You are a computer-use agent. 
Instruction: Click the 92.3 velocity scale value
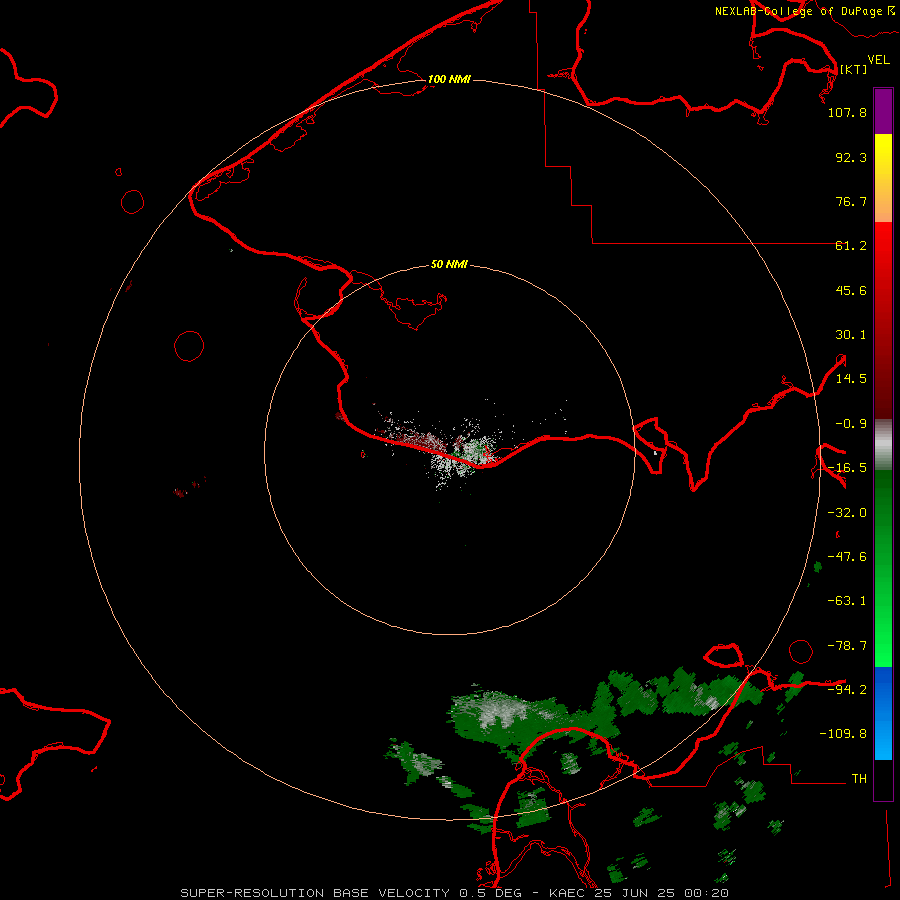click(x=851, y=157)
